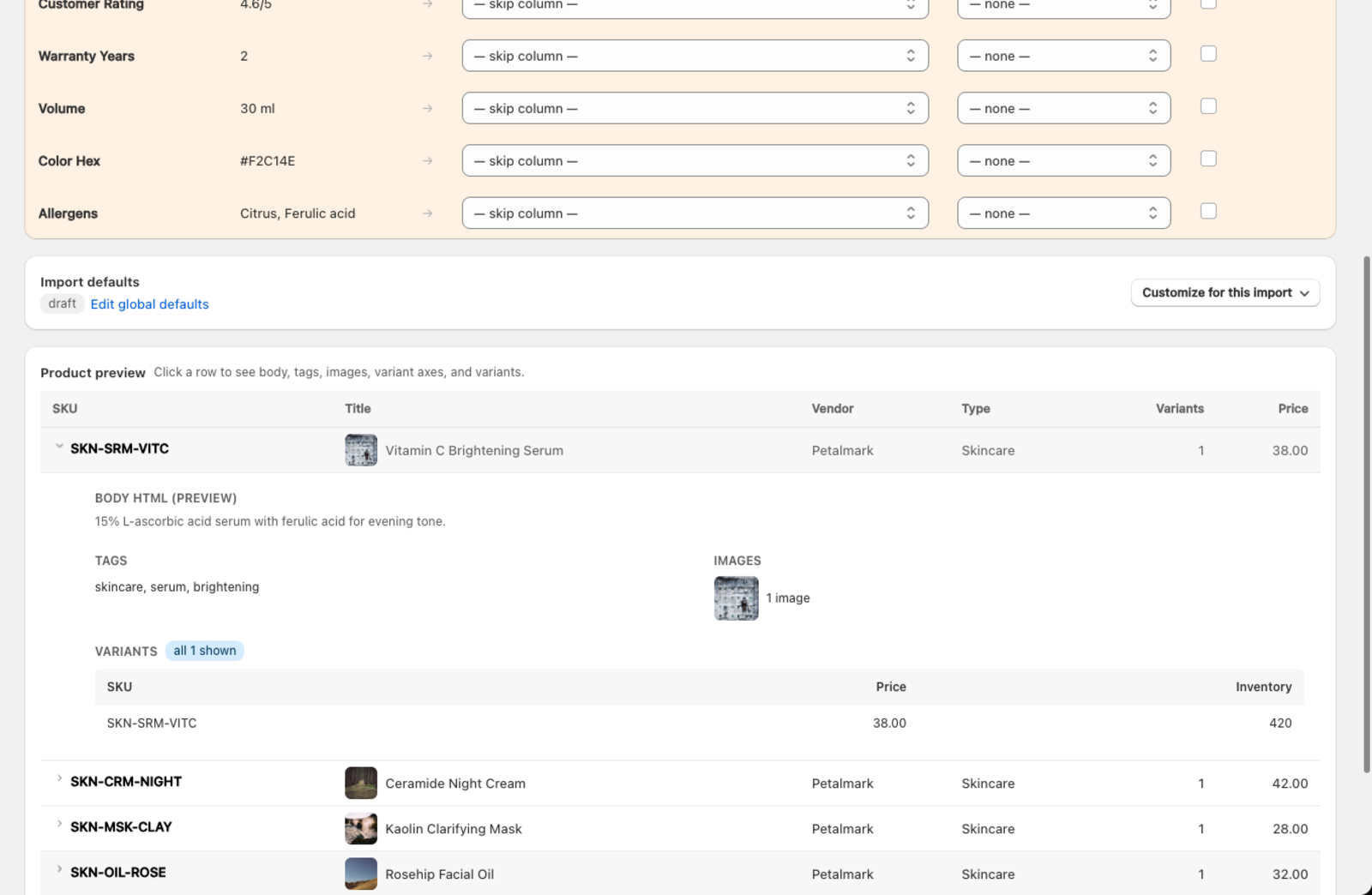Click the Rosehip Facial Oil thumbnail
The image size is (1372, 895).
pos(361,874)
